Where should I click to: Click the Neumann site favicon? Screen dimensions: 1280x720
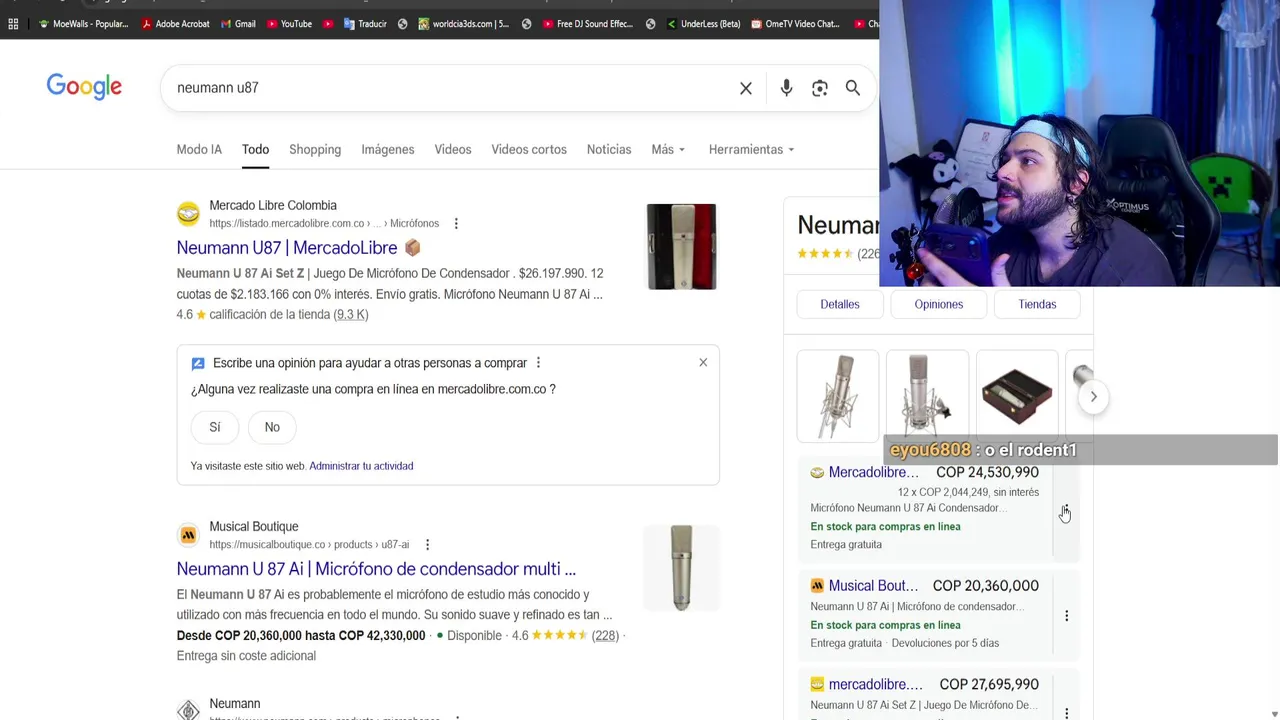pyautogui.click(x=188, y=710)
